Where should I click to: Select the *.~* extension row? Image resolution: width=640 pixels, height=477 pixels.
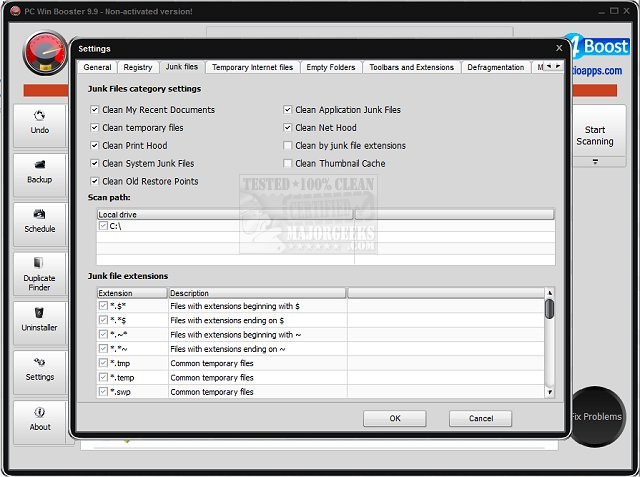tap(321, 334)
